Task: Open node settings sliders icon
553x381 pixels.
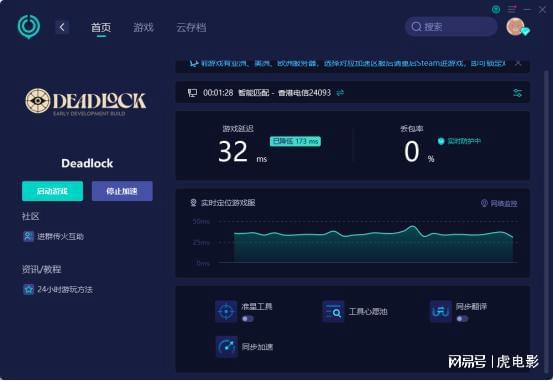Action: [517, 93]
